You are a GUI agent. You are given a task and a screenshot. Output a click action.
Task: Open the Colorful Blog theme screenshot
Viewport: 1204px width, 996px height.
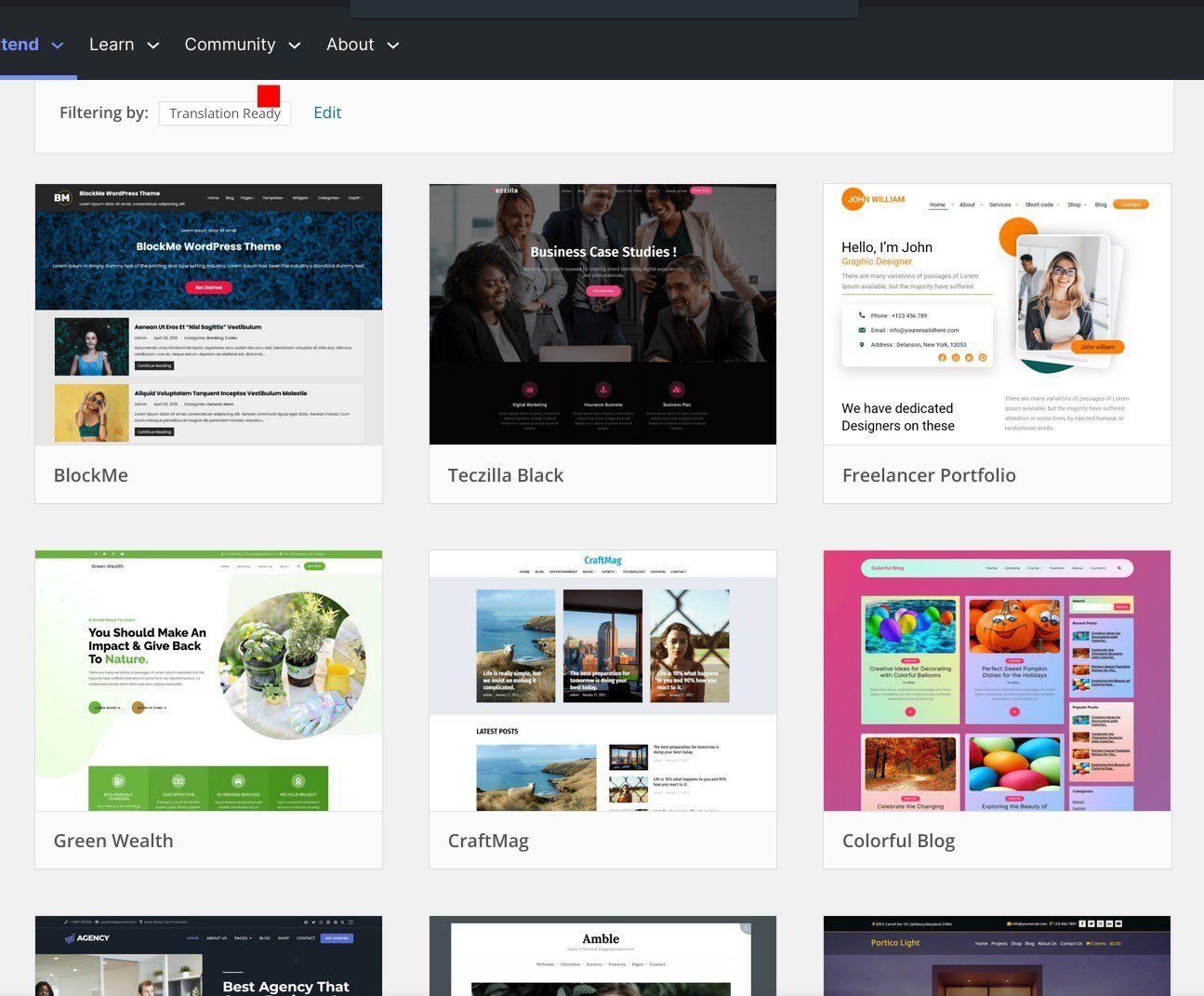[x=997, y=681]
